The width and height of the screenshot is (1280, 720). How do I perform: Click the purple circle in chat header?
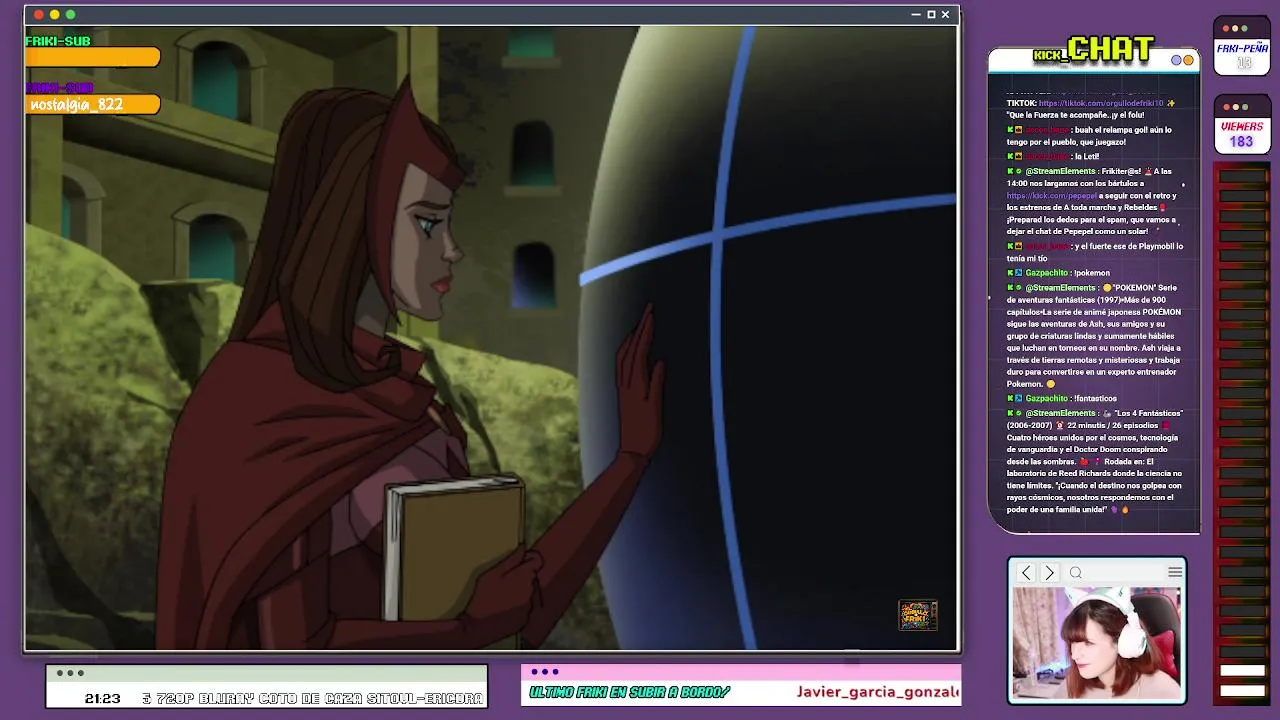[1177, 60]
